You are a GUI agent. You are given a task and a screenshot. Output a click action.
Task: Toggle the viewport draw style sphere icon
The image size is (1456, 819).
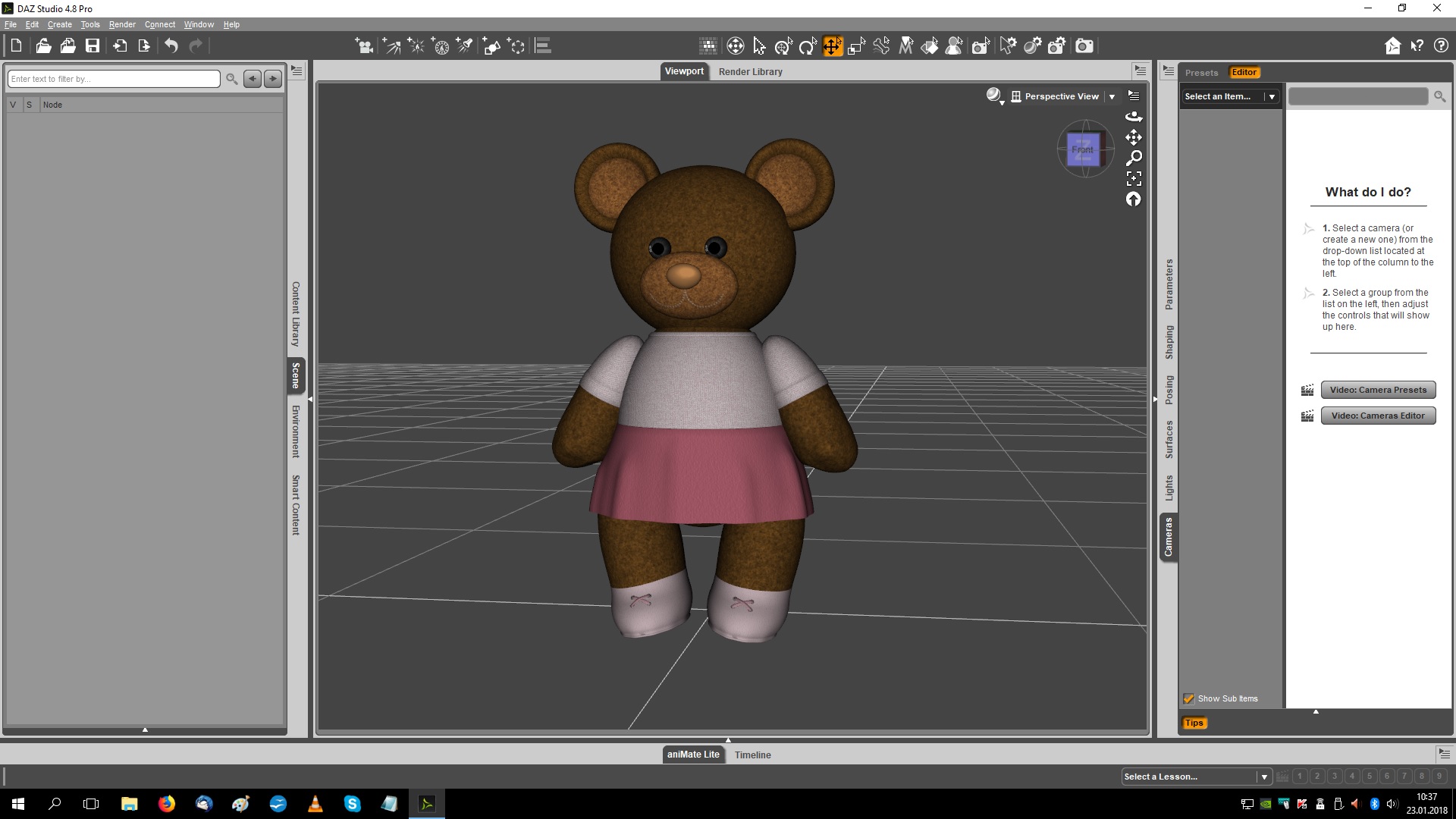tap(993, 96)
